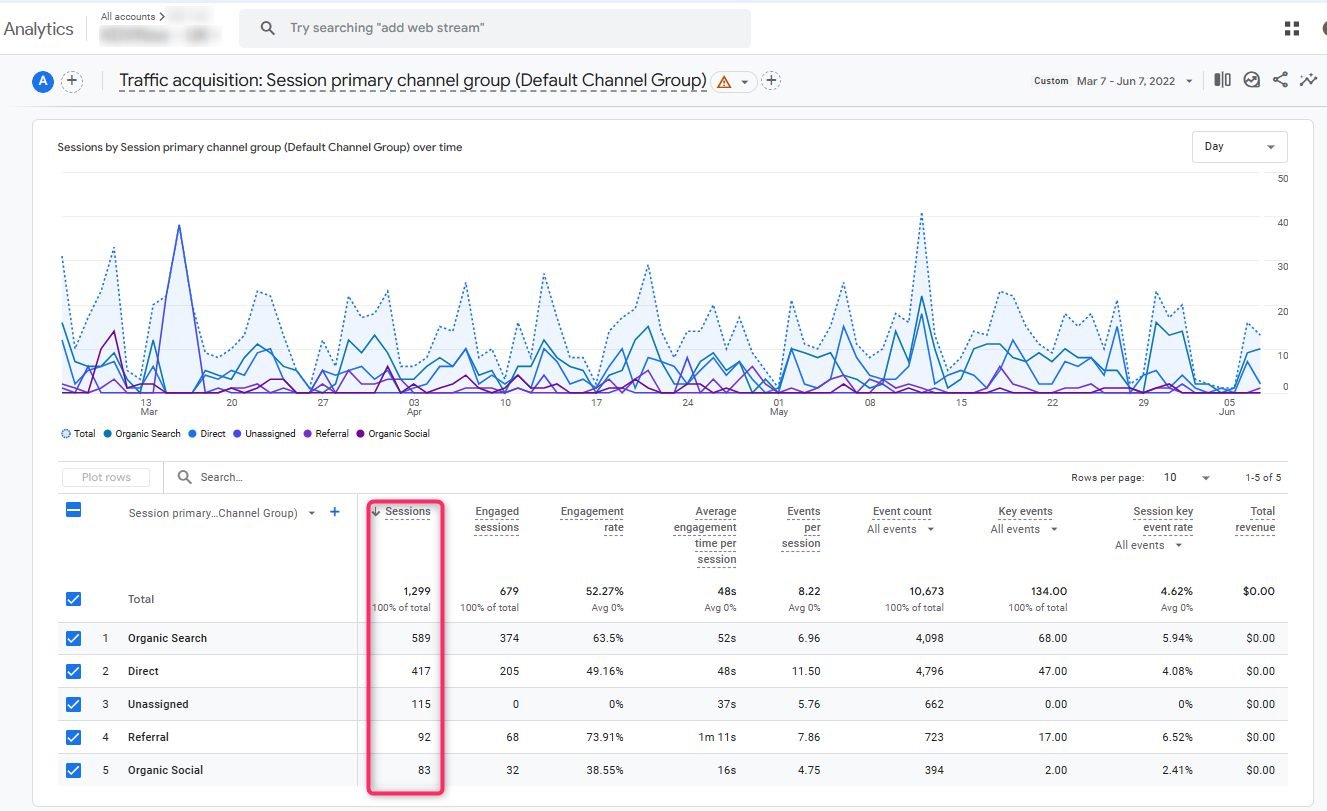Uncheck the Direct row checkbox
Screen dimensions: 1327x811
coord(73,671)
